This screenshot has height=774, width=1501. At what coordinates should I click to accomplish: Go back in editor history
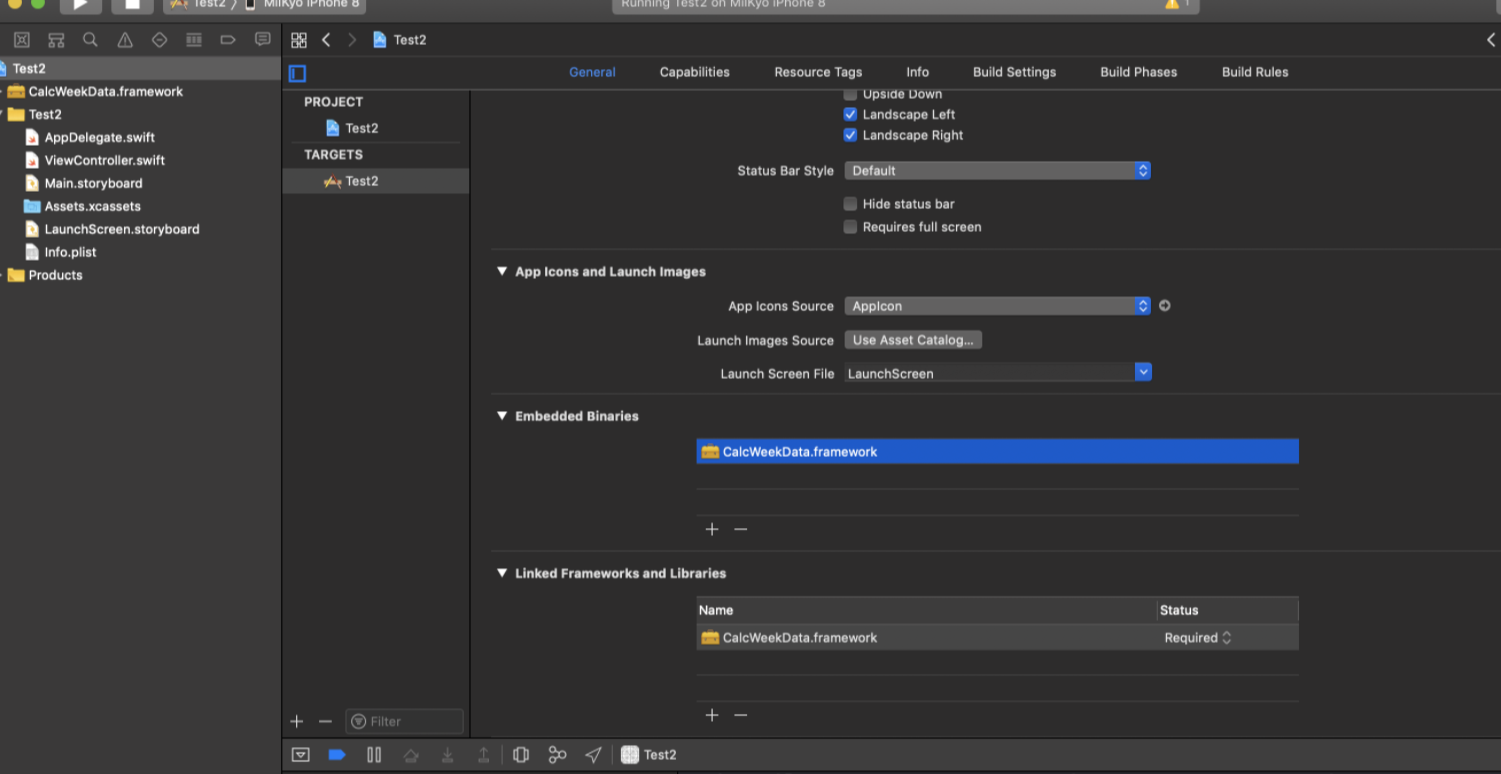[x=326, y=40]
